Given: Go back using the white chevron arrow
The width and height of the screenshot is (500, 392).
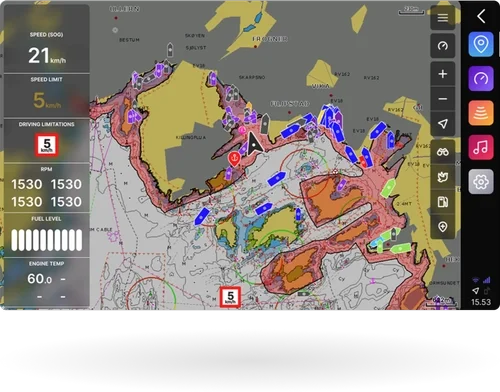Looking at the screenshot, I should tap(481, 16).
